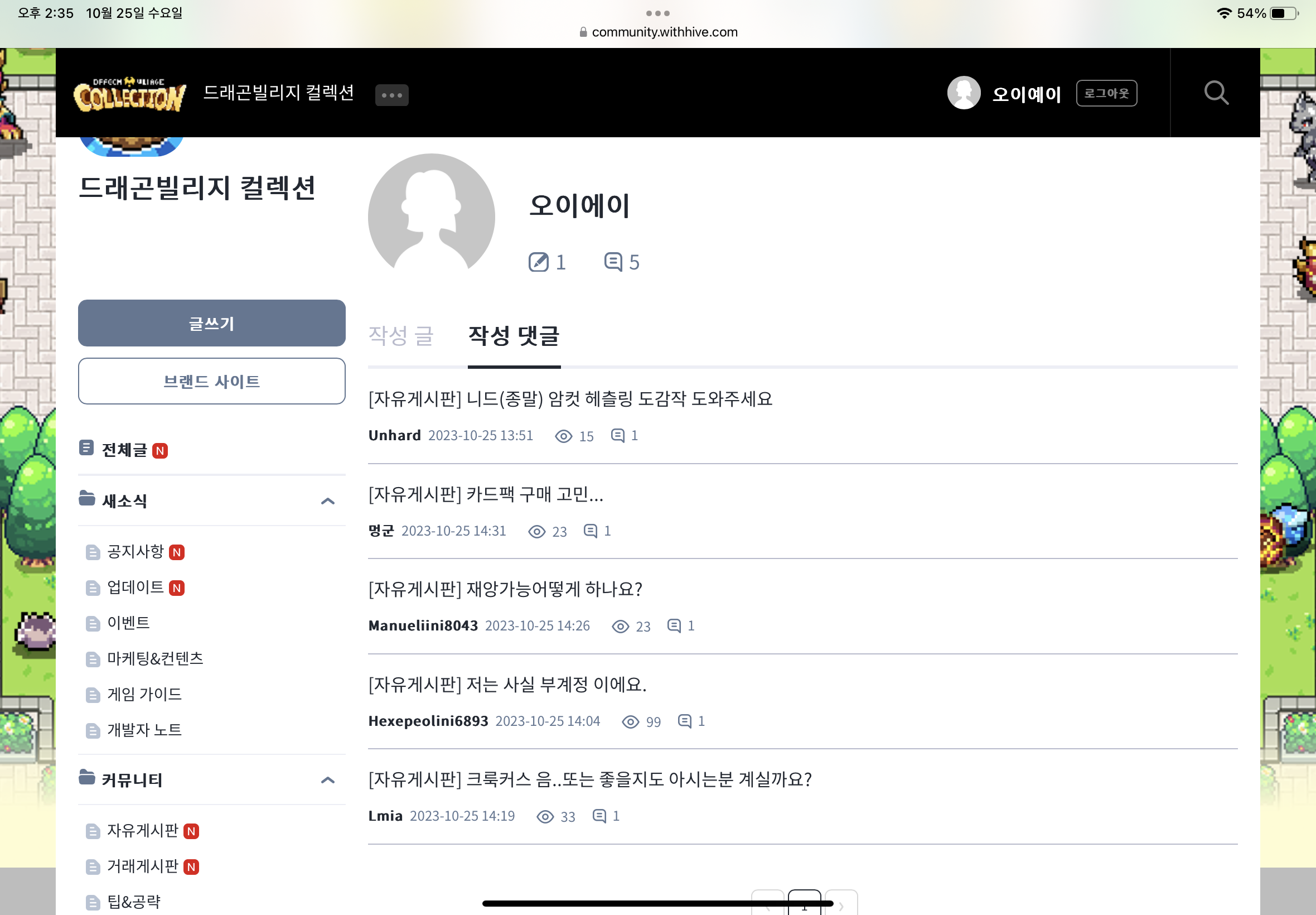Click the 로그아웃 button
The image size is (1316, 915).
pos(1106,93)
